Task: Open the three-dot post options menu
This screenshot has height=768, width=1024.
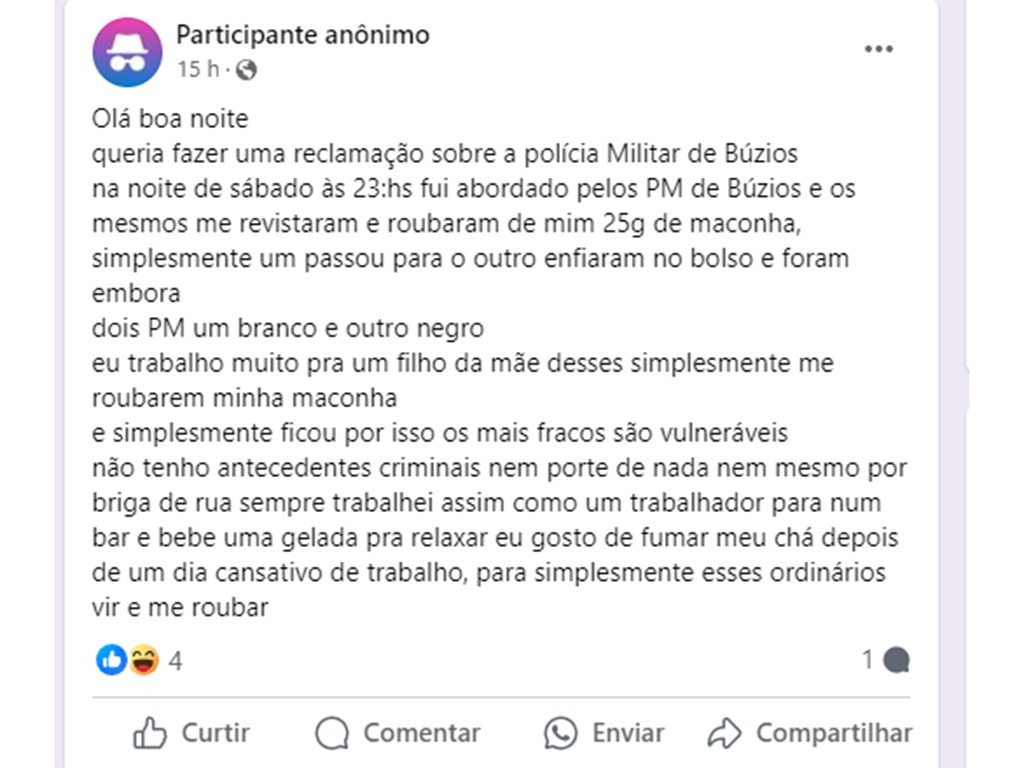Action: pos(878,49)
